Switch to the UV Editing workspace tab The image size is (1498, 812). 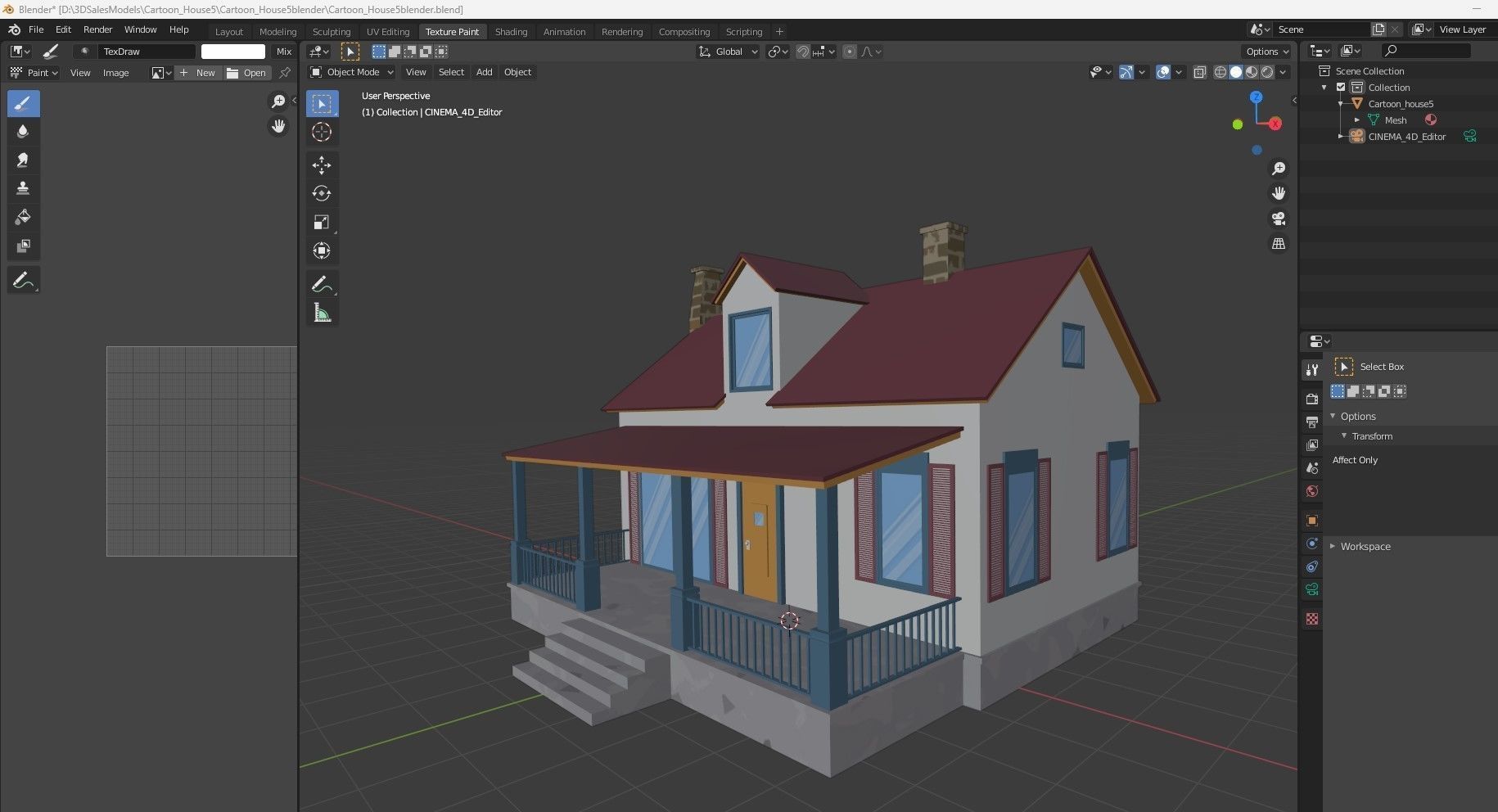point(388,32)
